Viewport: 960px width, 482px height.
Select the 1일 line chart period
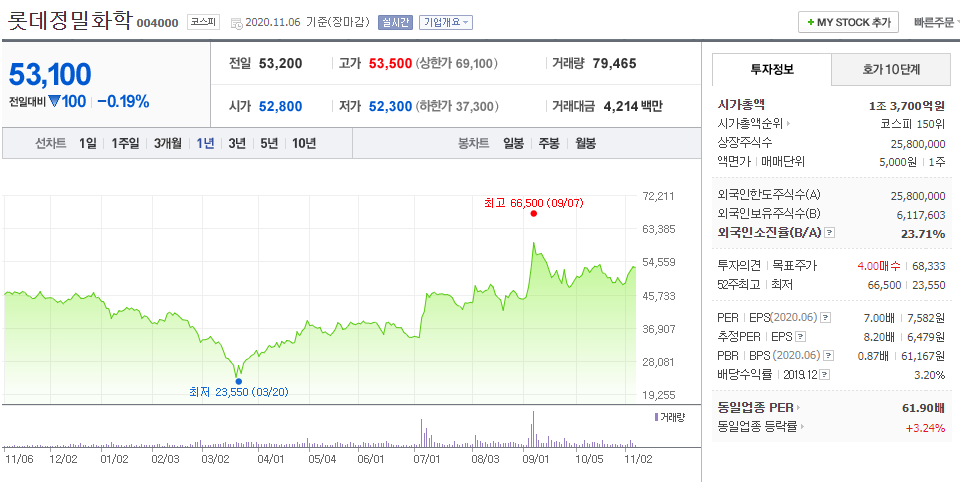point(88,144)
